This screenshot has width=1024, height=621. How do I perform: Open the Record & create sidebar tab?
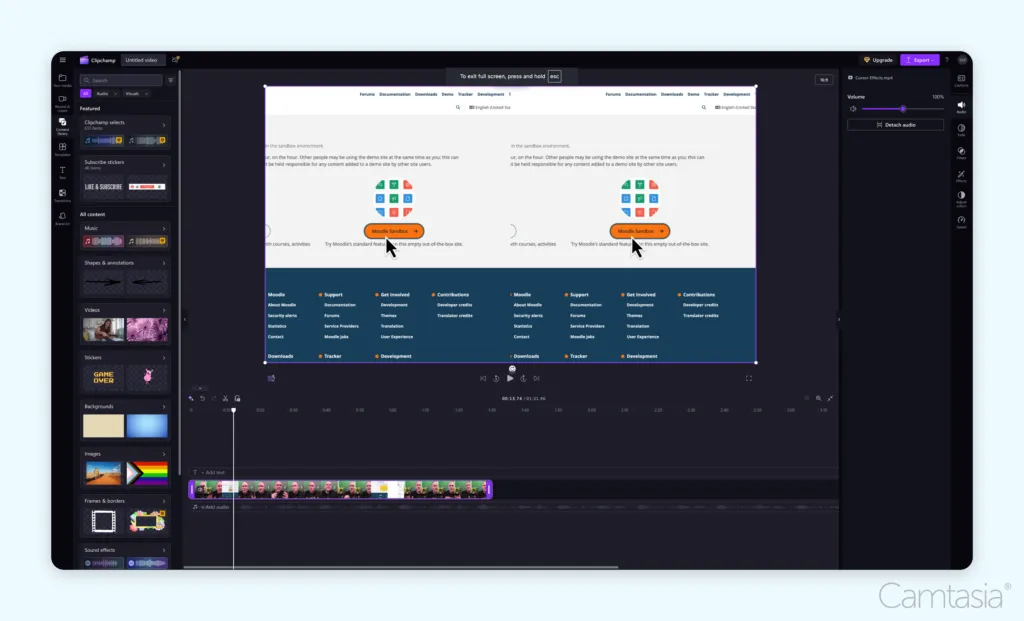click(63, 103)
